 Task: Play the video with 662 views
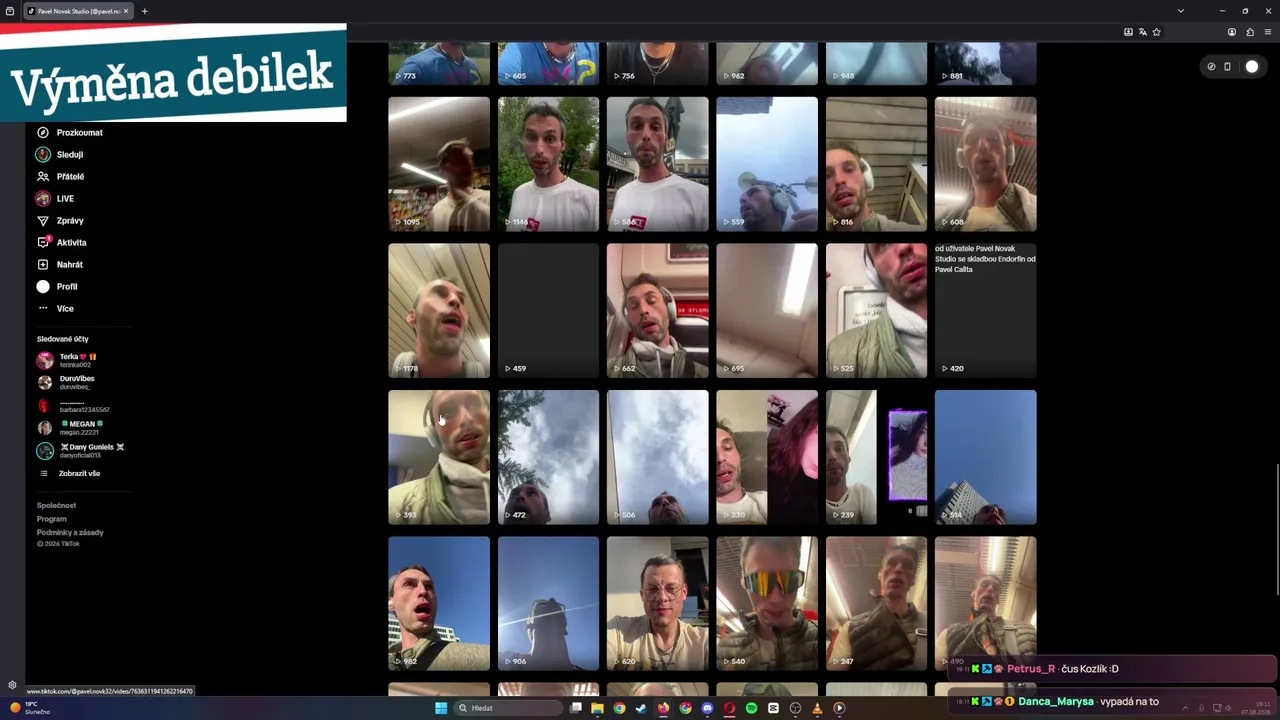click(657, 311)
